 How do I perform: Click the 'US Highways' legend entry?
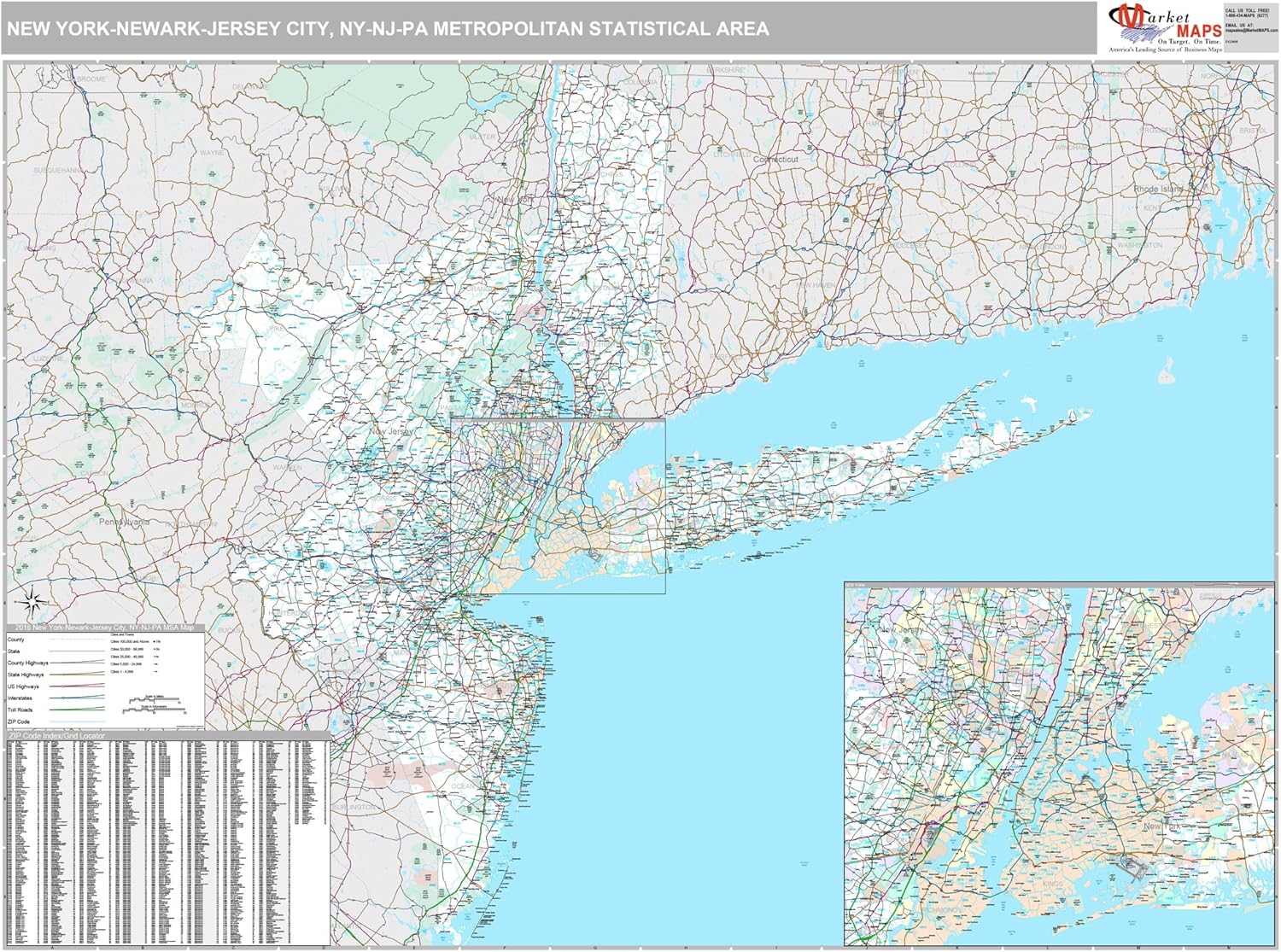coord(24,687)
